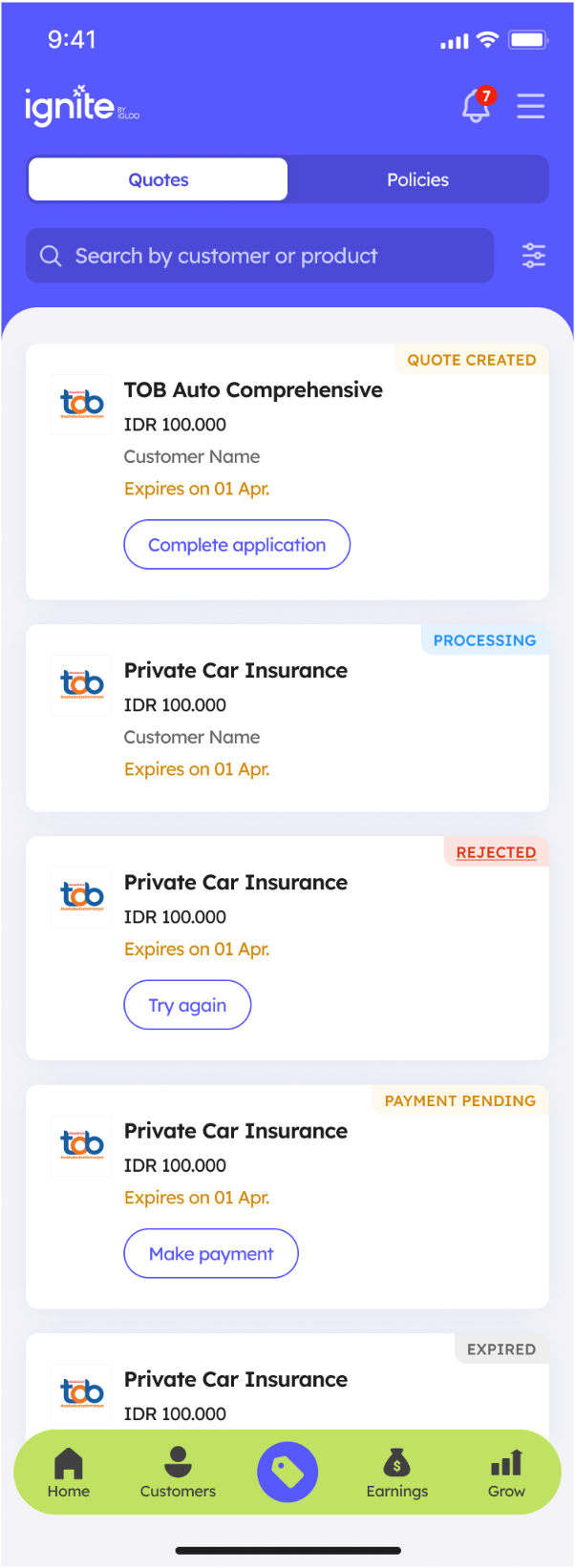Viewport: 575px width, 1568px height.
Task: Select the Quotes tab
Action: click(x=159, y=179)
